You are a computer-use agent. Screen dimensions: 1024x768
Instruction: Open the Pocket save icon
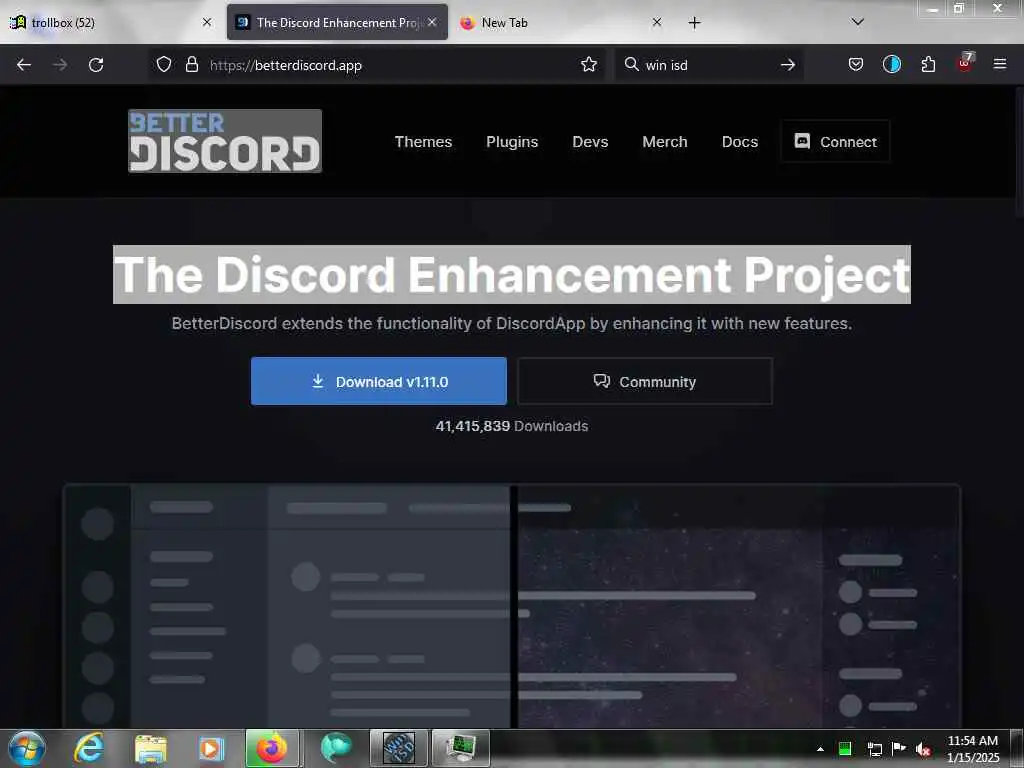tap(856, 65)
